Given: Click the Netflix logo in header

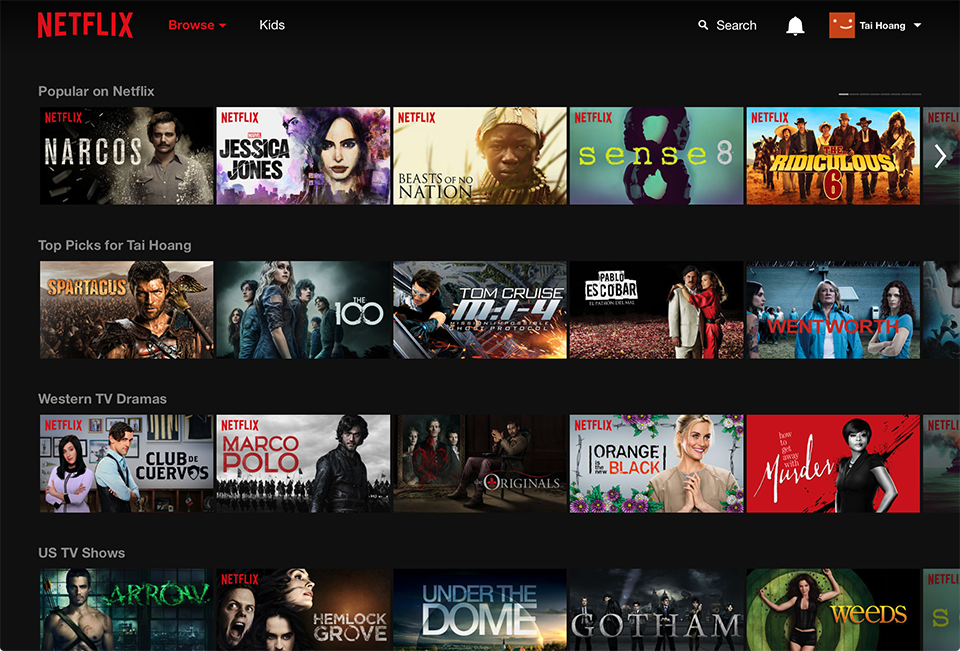Looking at the screenshot, I should [x=85, y=25].
